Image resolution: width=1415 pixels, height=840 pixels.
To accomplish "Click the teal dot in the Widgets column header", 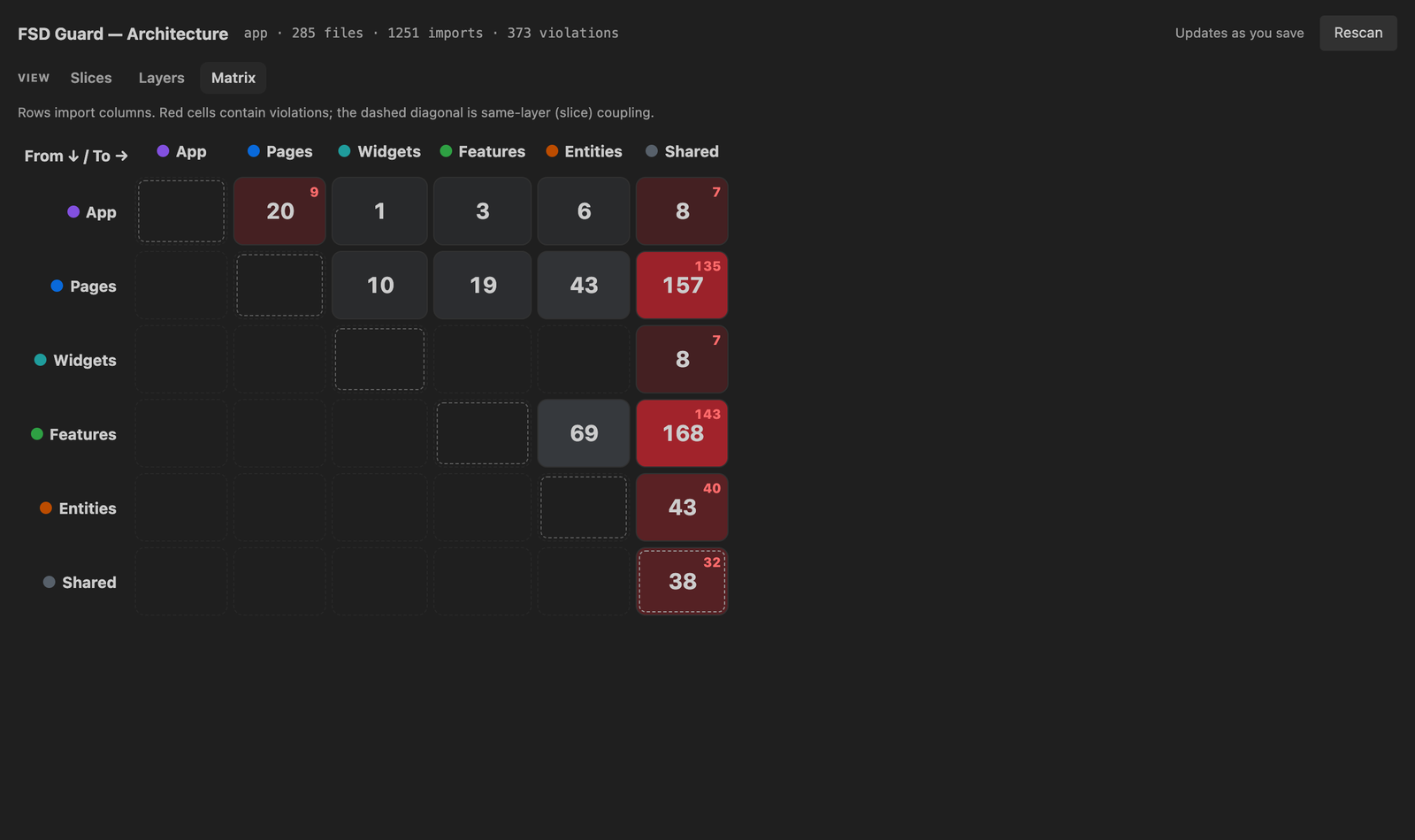I will [x=344, y=151].
